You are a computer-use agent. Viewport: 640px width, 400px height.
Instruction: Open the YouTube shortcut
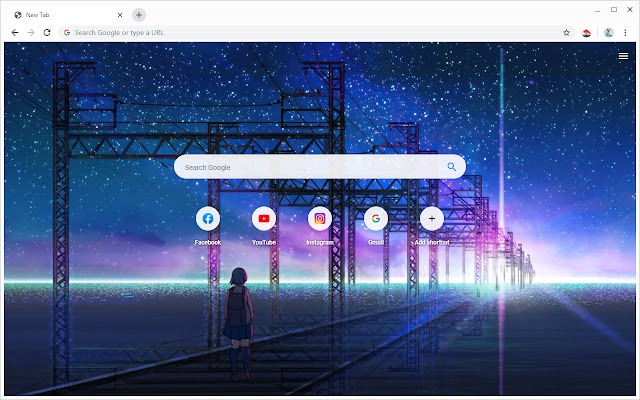[264, 218]
